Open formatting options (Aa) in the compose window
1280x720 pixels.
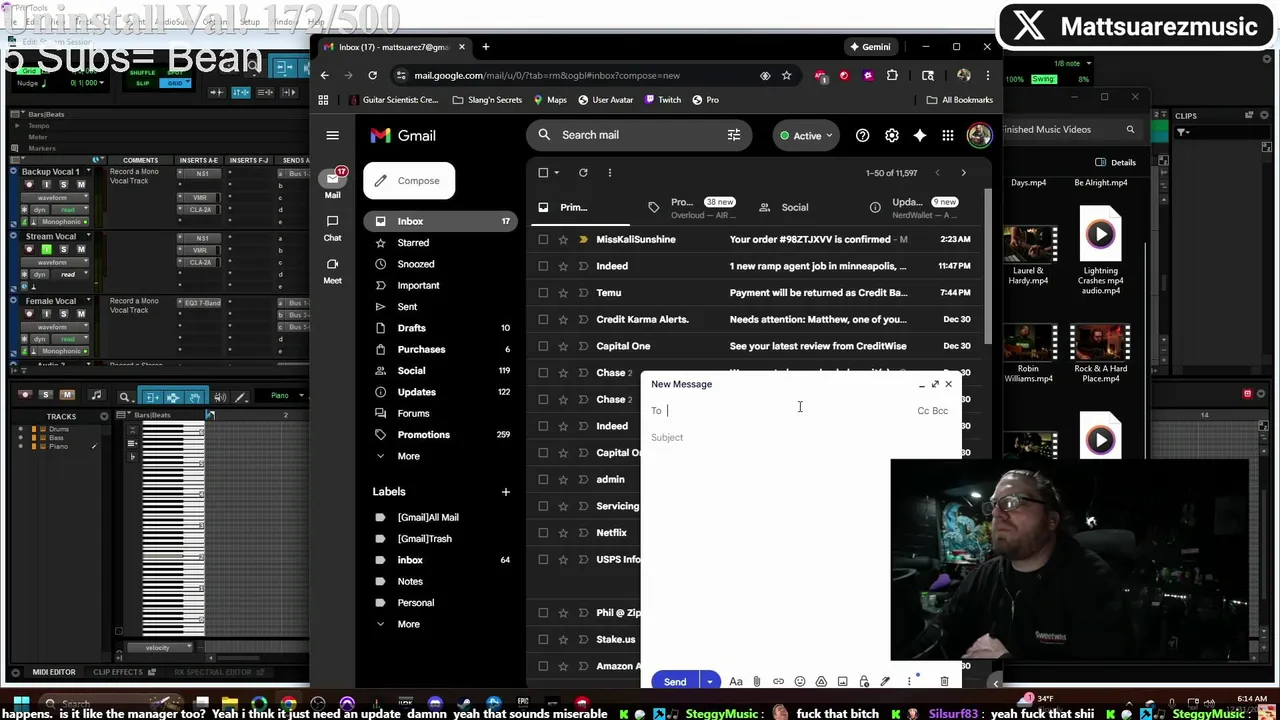736,682
